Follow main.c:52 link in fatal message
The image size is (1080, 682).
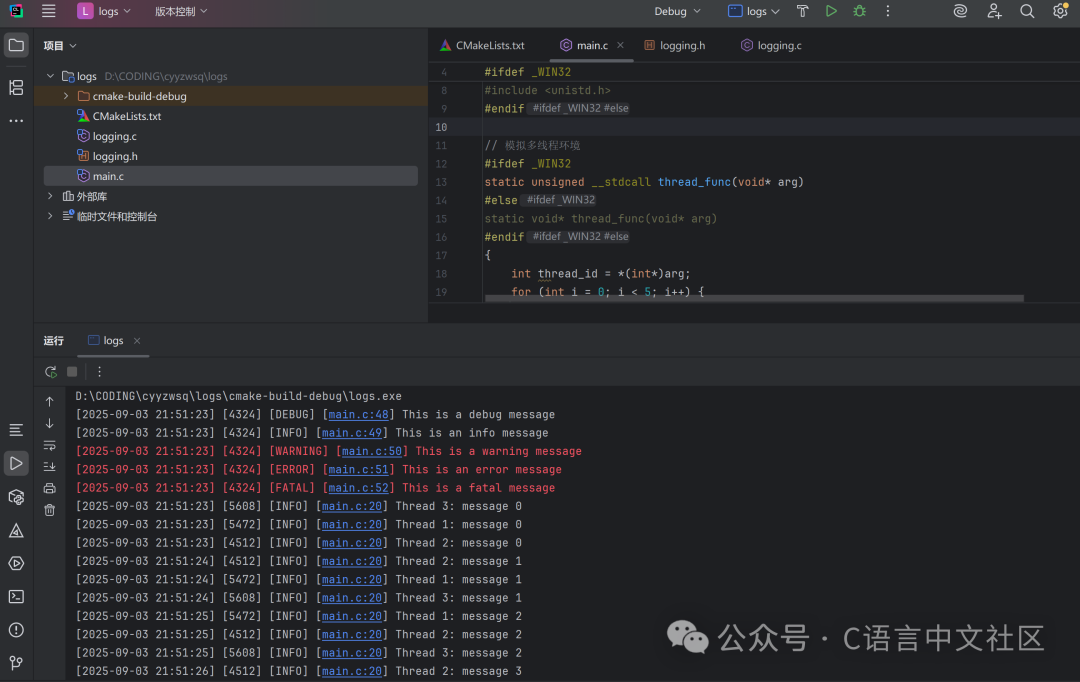[359, 488]
